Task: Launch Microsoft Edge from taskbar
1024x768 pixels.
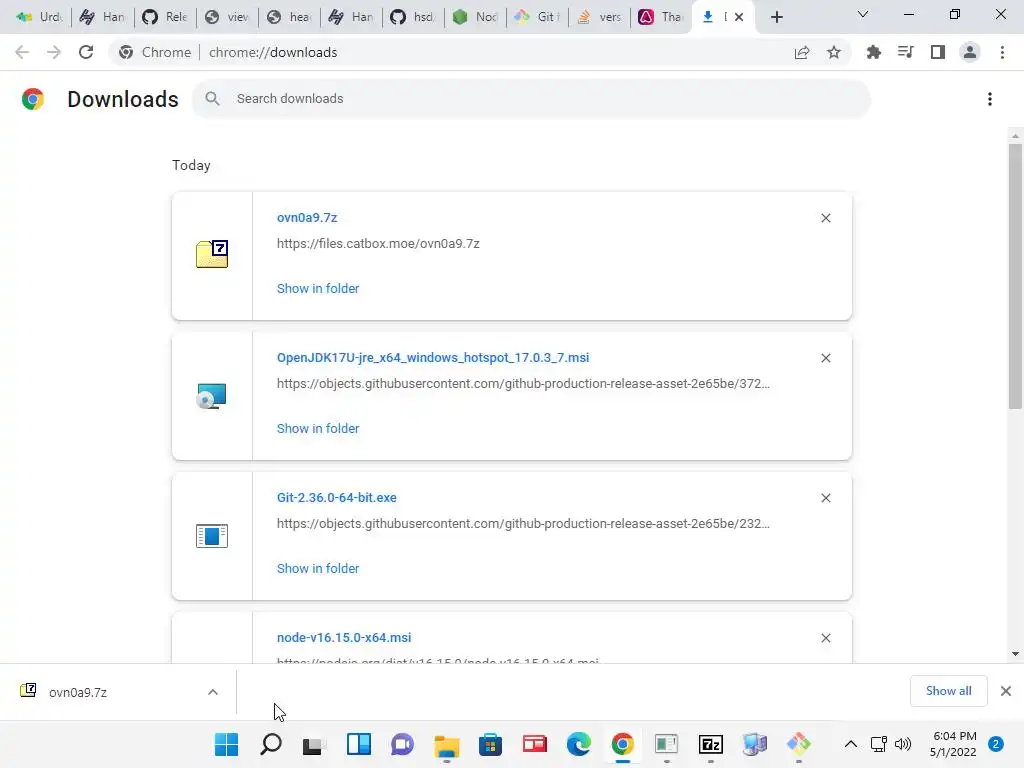Action: (579, 744)
